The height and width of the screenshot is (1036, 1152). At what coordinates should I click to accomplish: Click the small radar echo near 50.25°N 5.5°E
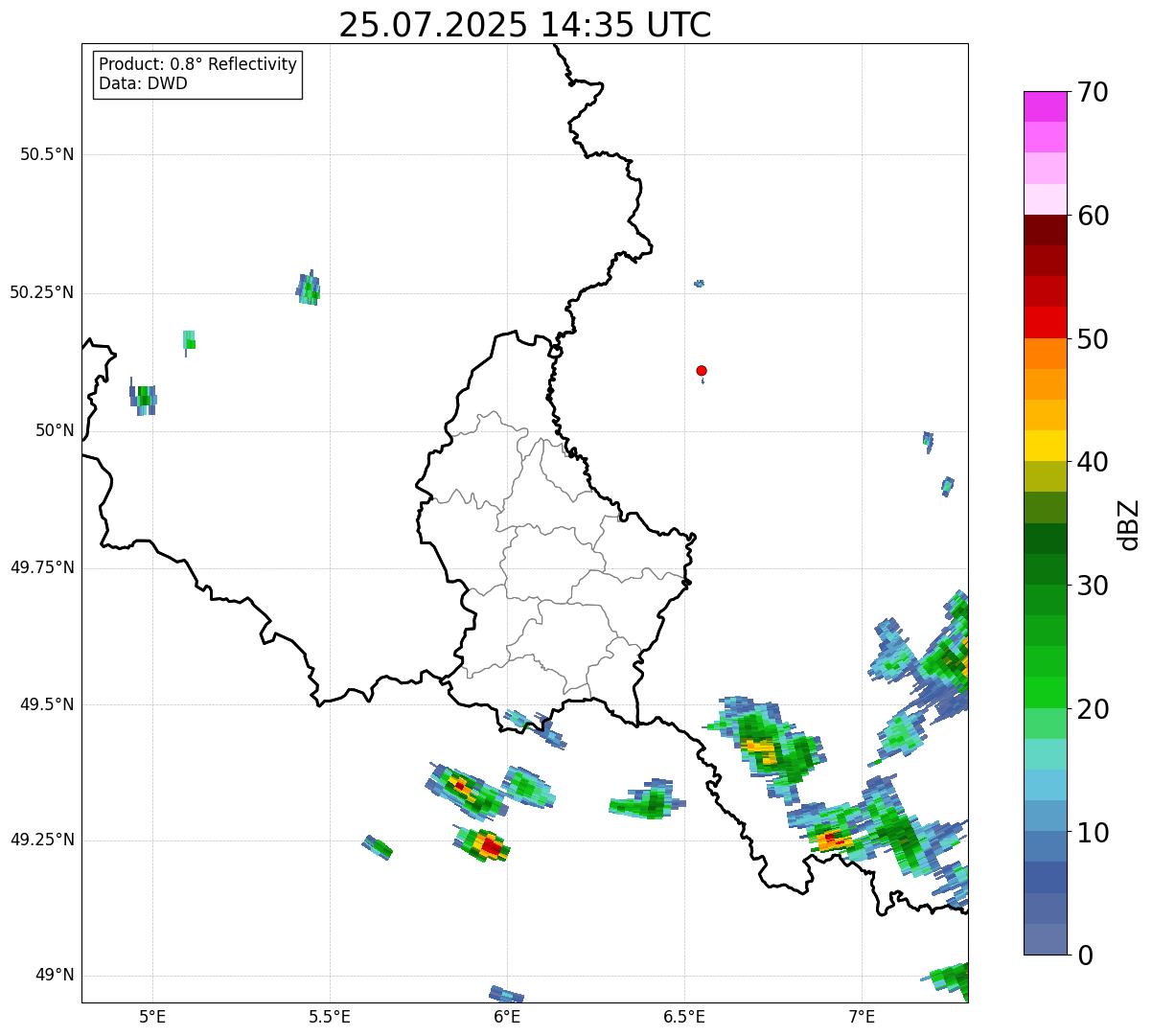[x=308, y=288]
